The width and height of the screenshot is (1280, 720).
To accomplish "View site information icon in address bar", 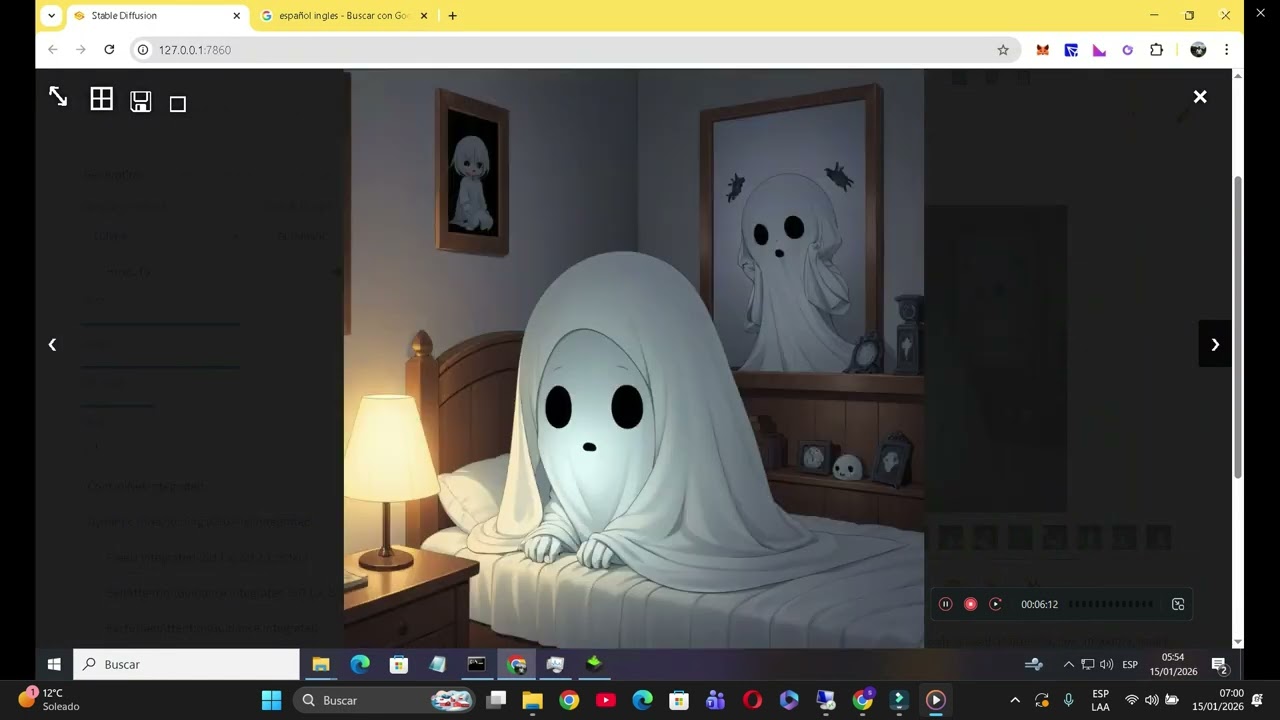I will (143, 50).
